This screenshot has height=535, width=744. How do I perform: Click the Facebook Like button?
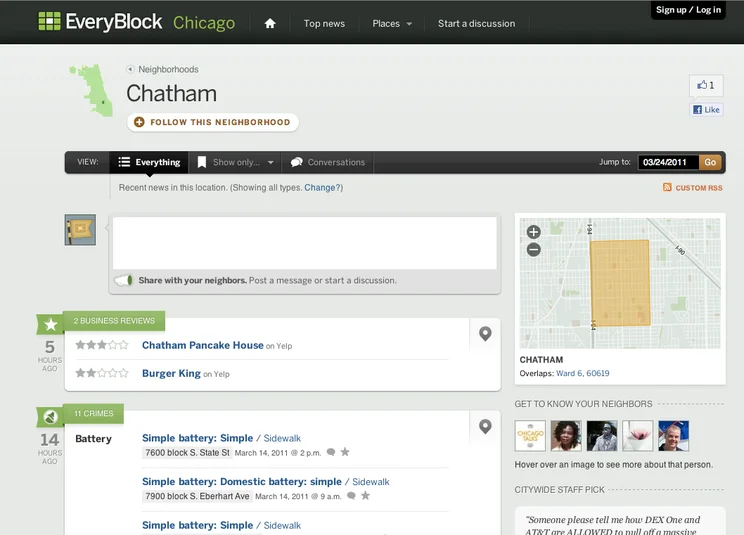(x=706, y=110)
